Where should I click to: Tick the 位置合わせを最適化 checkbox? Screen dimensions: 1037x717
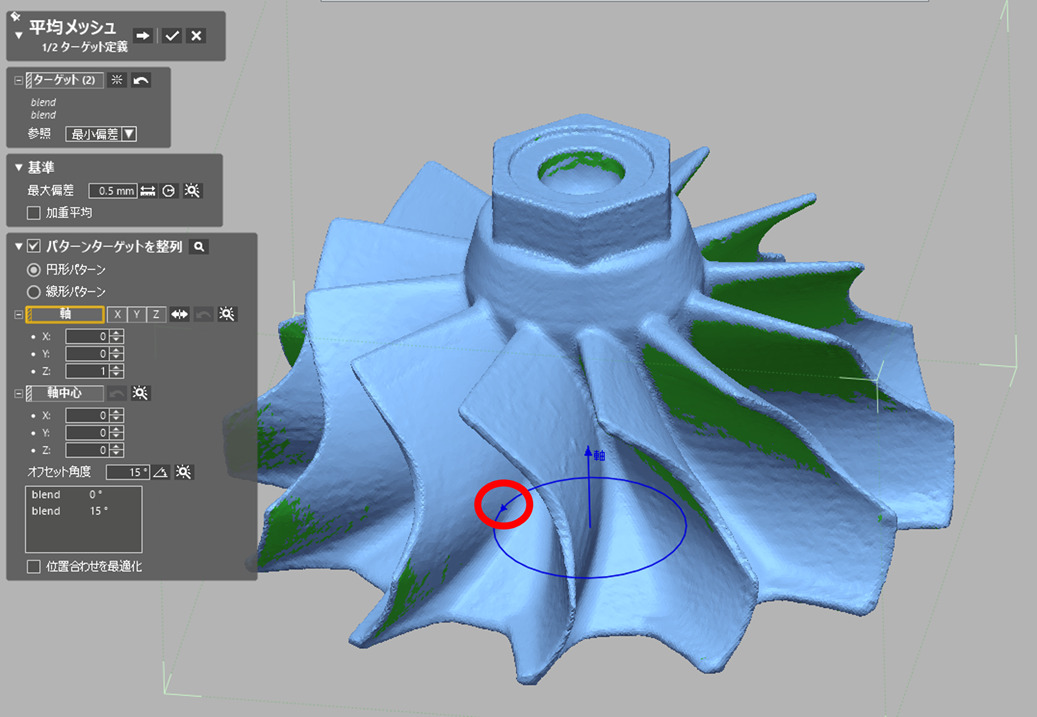(34, 567)
